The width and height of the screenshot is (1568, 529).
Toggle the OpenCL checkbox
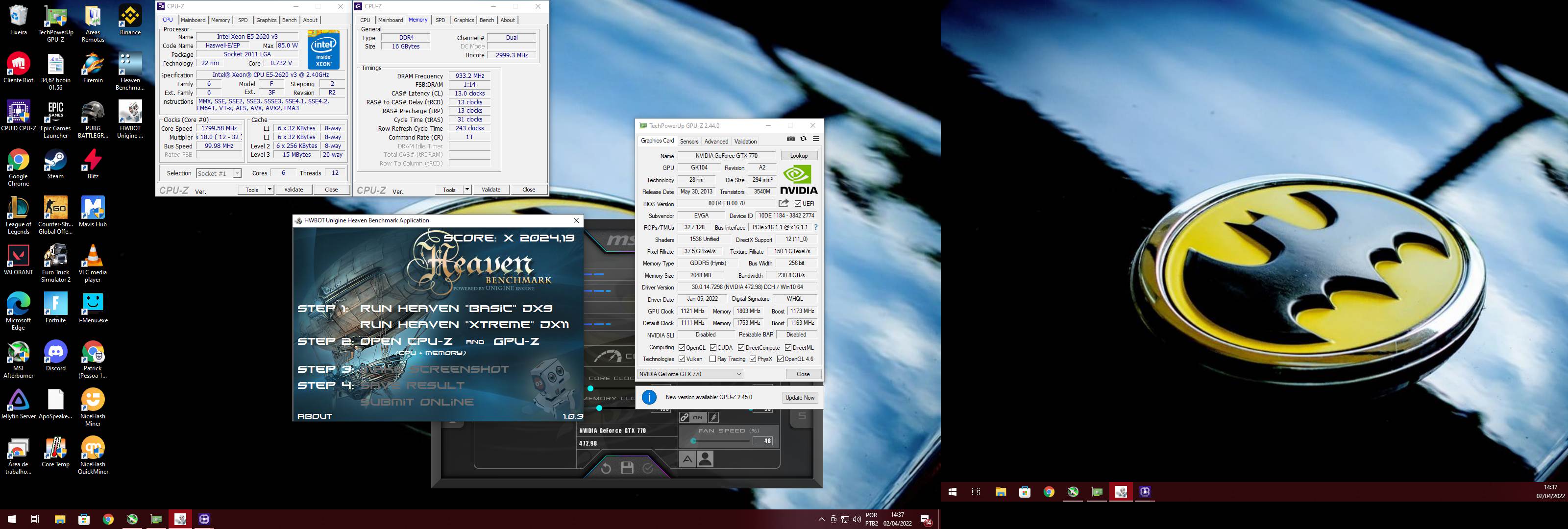682,348
